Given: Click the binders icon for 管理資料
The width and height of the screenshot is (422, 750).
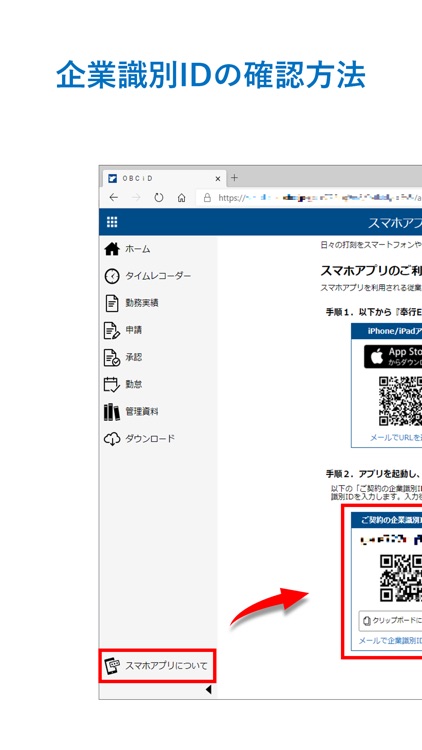Looking at the screenshot, I should [x=112, y=411].
